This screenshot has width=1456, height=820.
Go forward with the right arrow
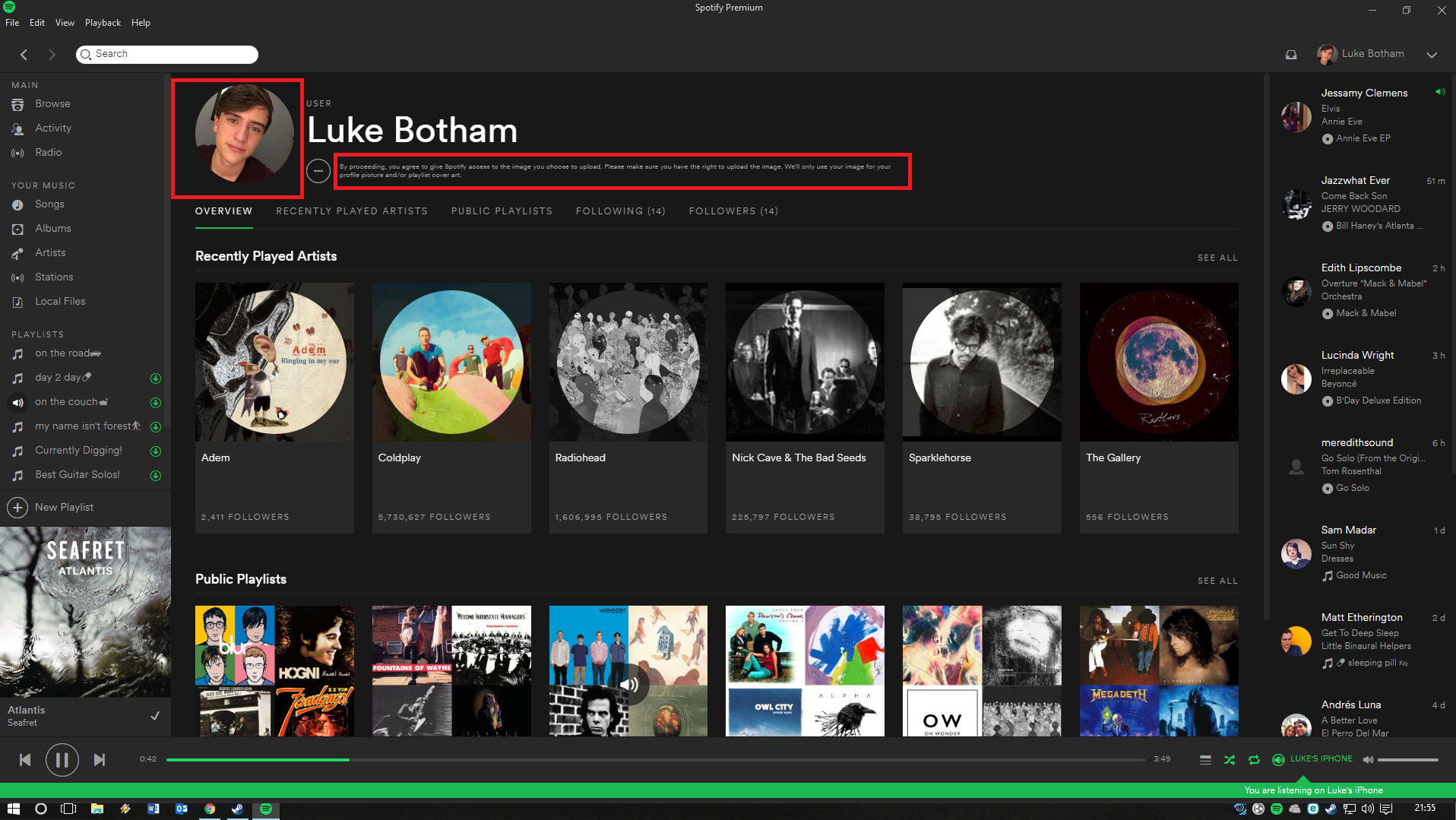tap(52, 54)
